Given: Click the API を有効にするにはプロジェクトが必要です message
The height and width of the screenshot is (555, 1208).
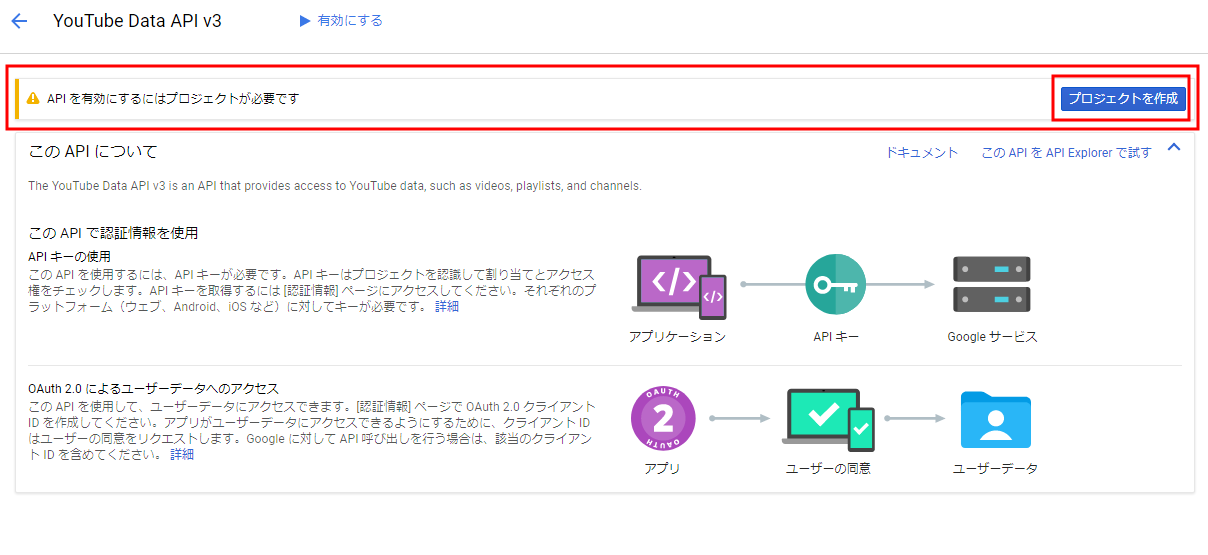Looking at the screenshot, I should [173, 99].
